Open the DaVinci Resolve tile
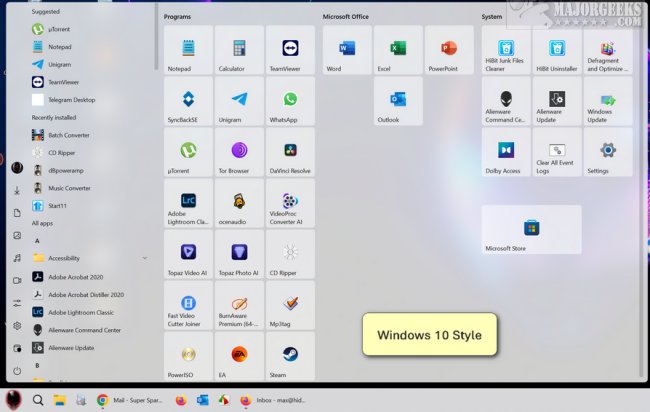Image resolution: width=650 pixels, height=412 pixels. click(x=290, y=152)
